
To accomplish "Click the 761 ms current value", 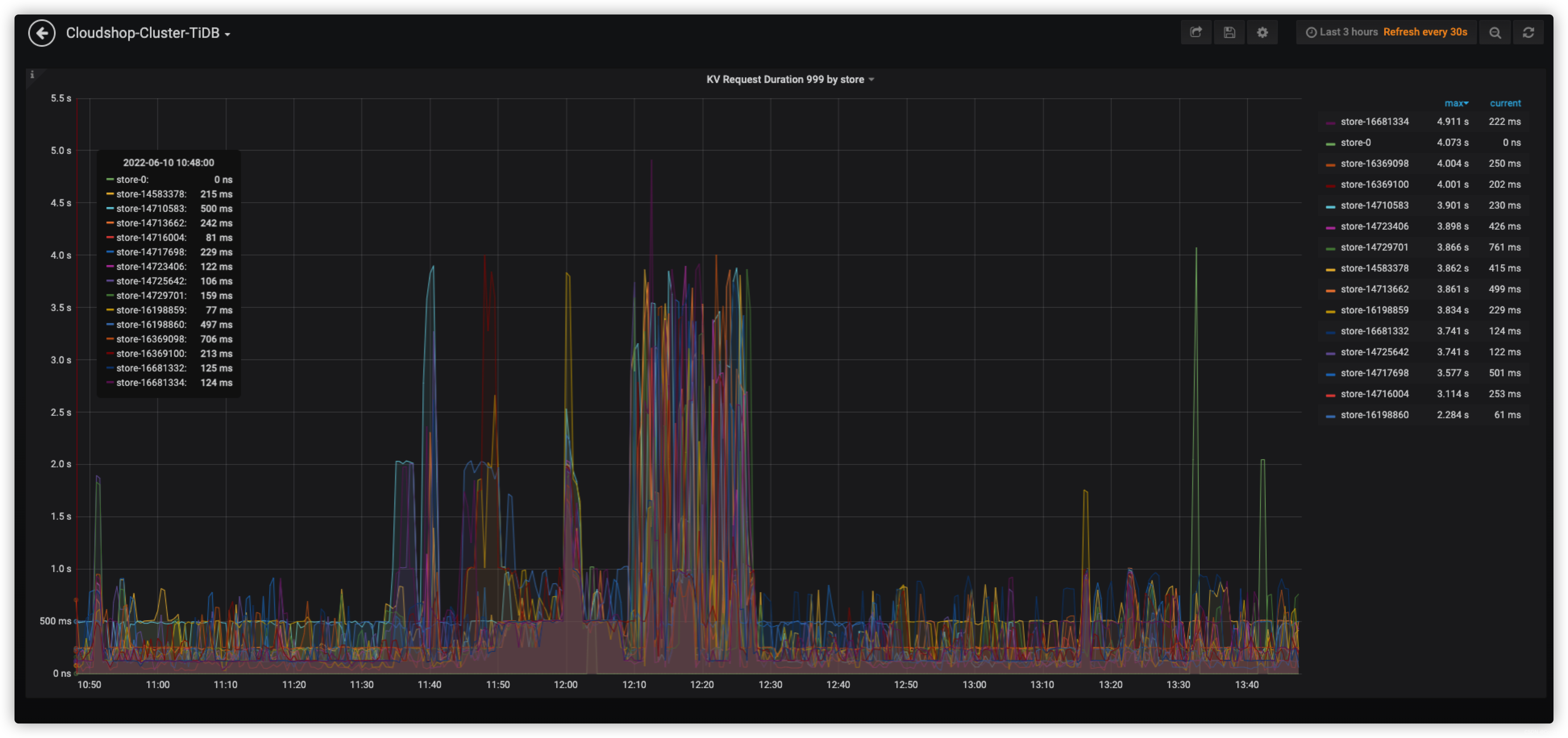I will click(x=1505, y=248).
